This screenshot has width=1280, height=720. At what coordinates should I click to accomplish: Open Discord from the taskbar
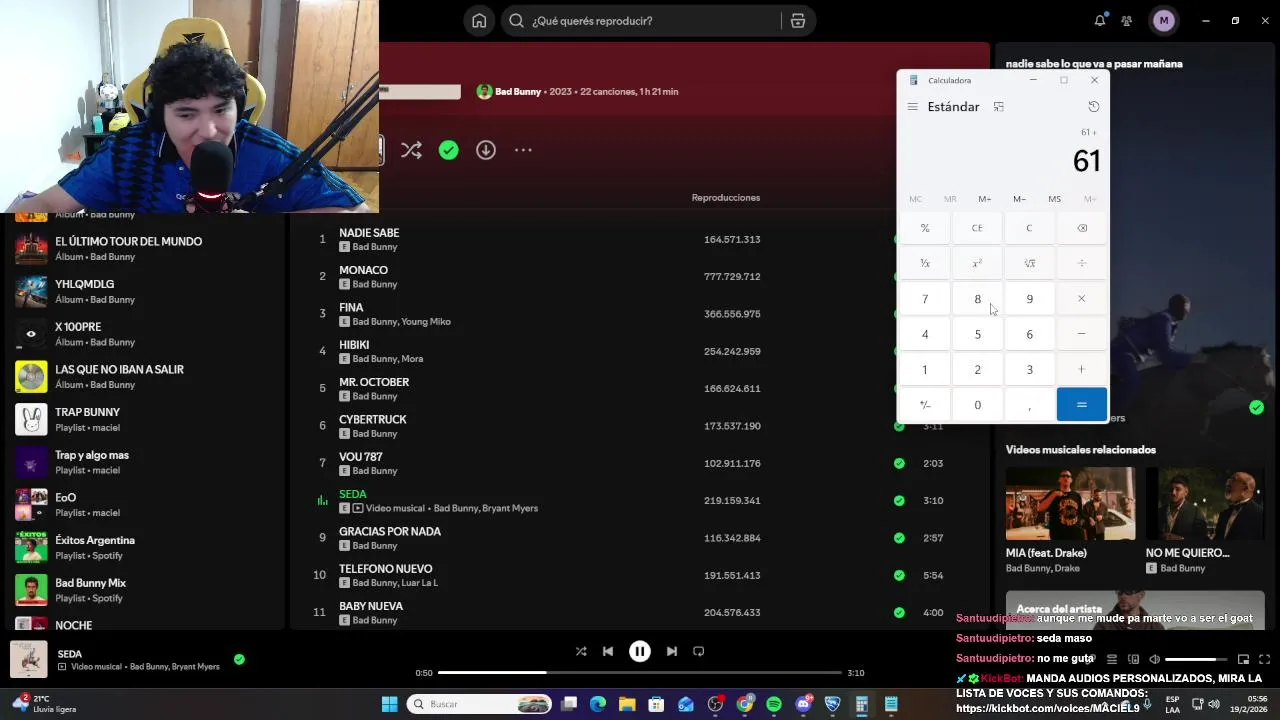click(803, 704)
